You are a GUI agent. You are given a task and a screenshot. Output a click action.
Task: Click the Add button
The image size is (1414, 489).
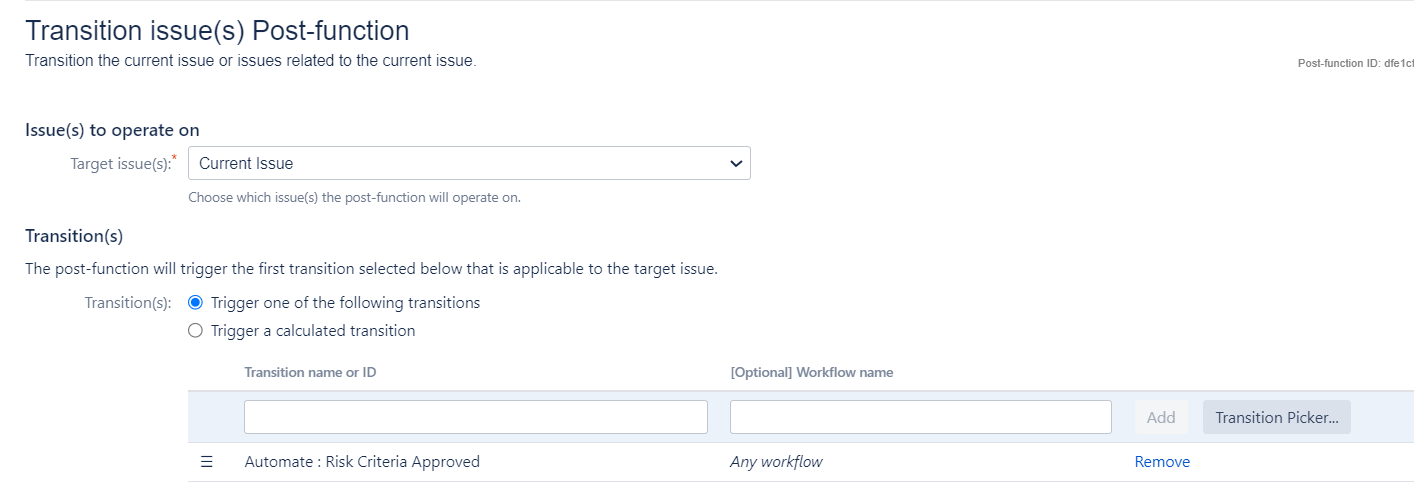(x=1161, y=417)
